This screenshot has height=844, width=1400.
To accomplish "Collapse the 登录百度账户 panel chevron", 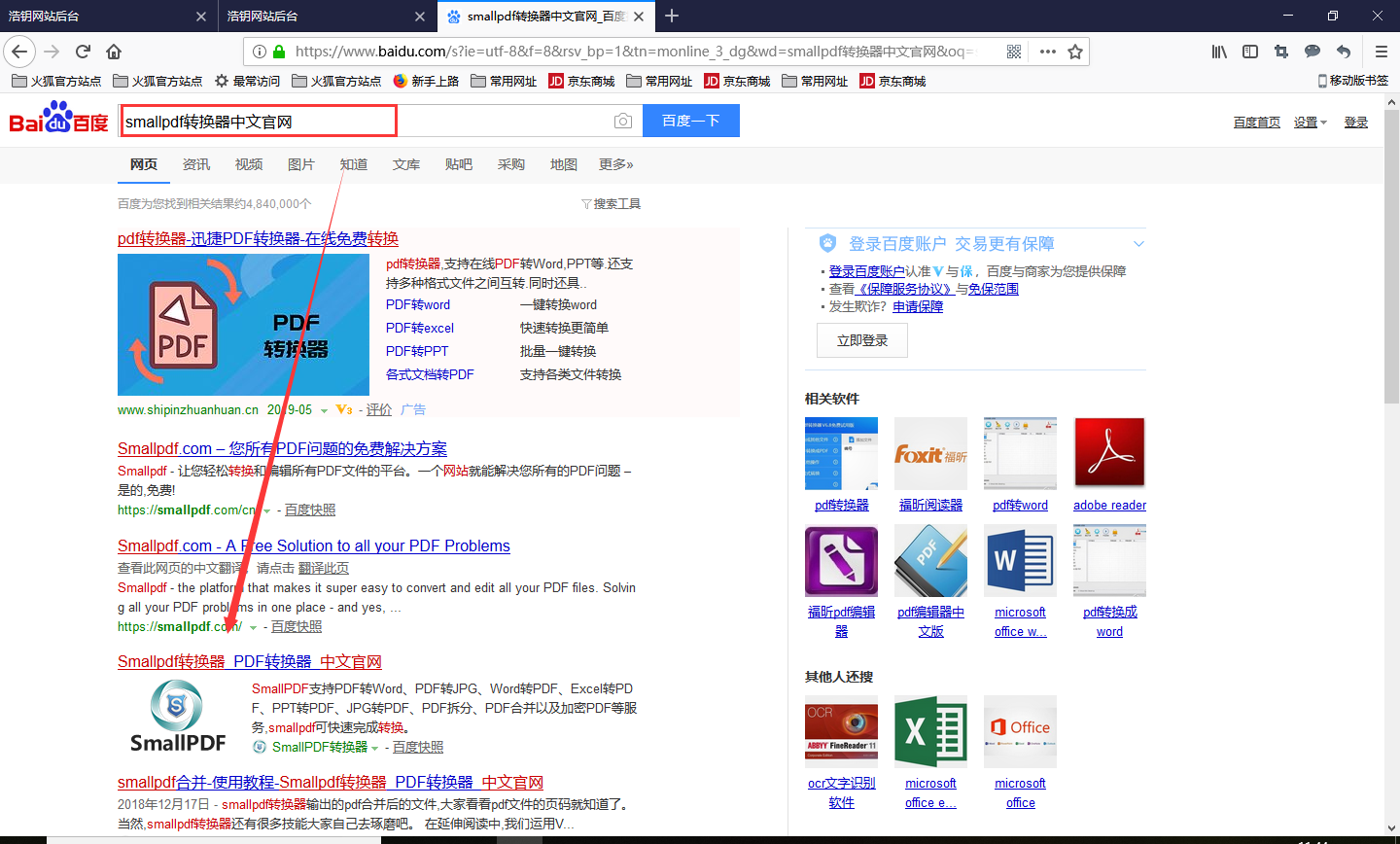I will click(1138, 244).
